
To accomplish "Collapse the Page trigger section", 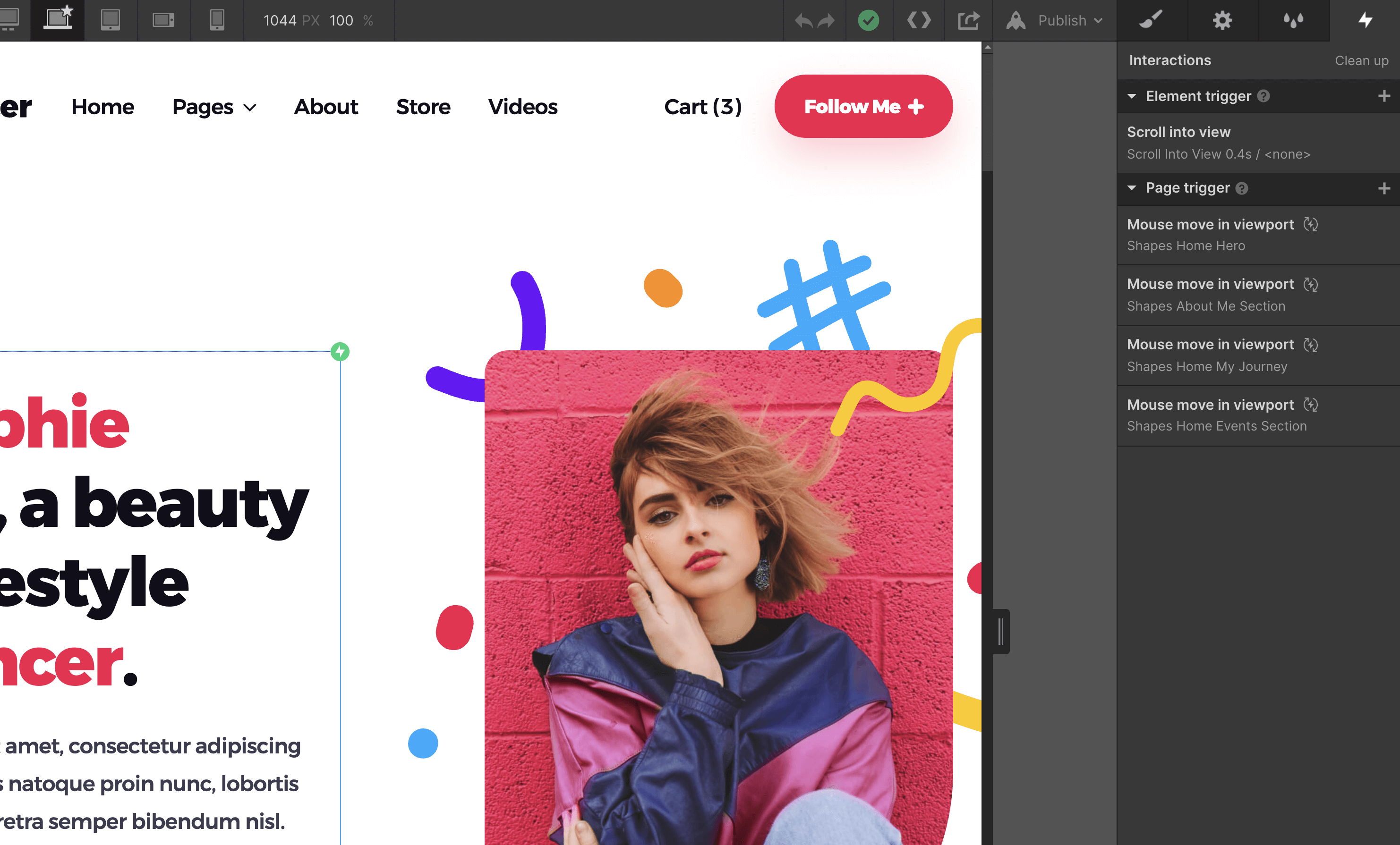I will pos(1131,188).
